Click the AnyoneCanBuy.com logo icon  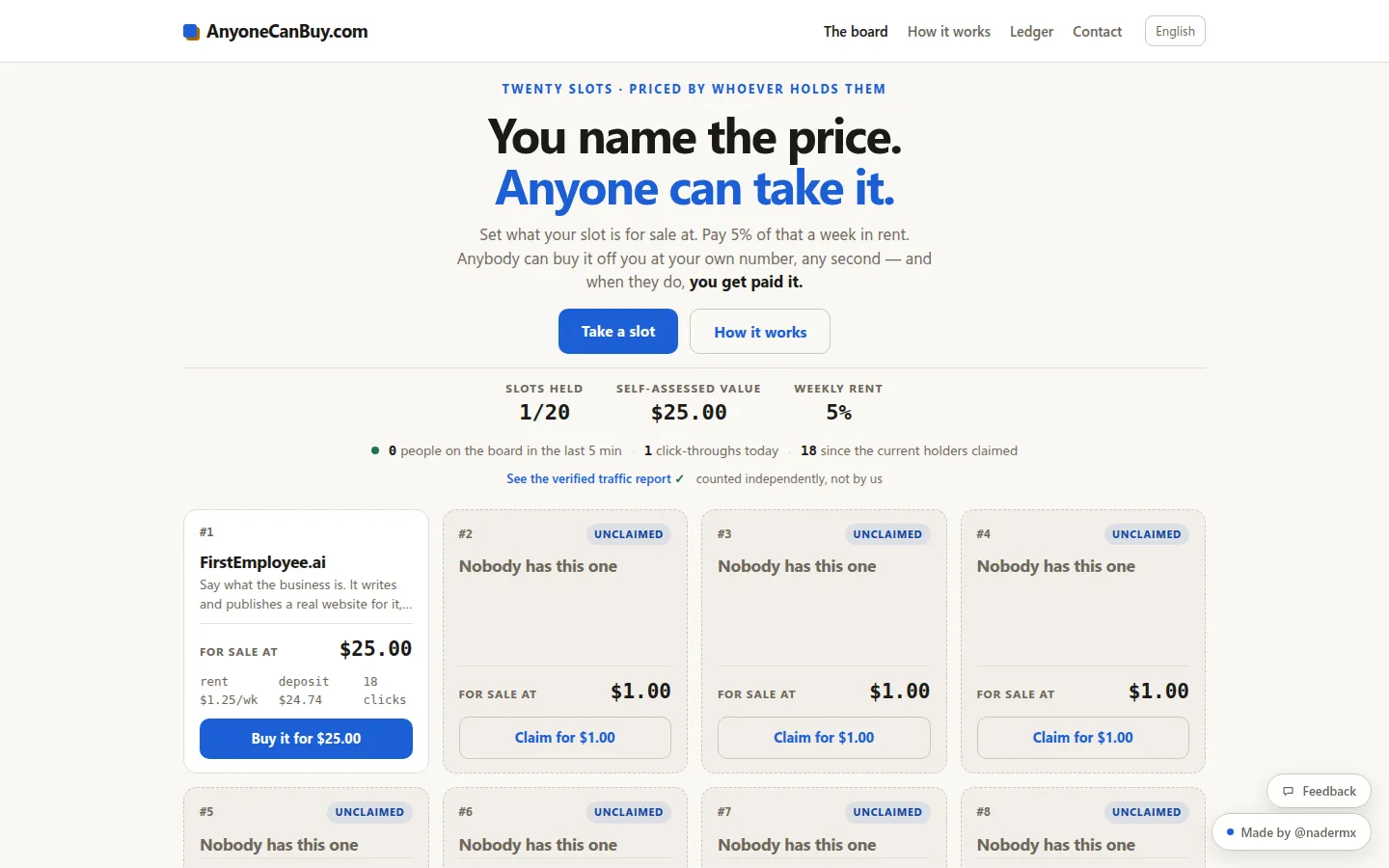191,32
